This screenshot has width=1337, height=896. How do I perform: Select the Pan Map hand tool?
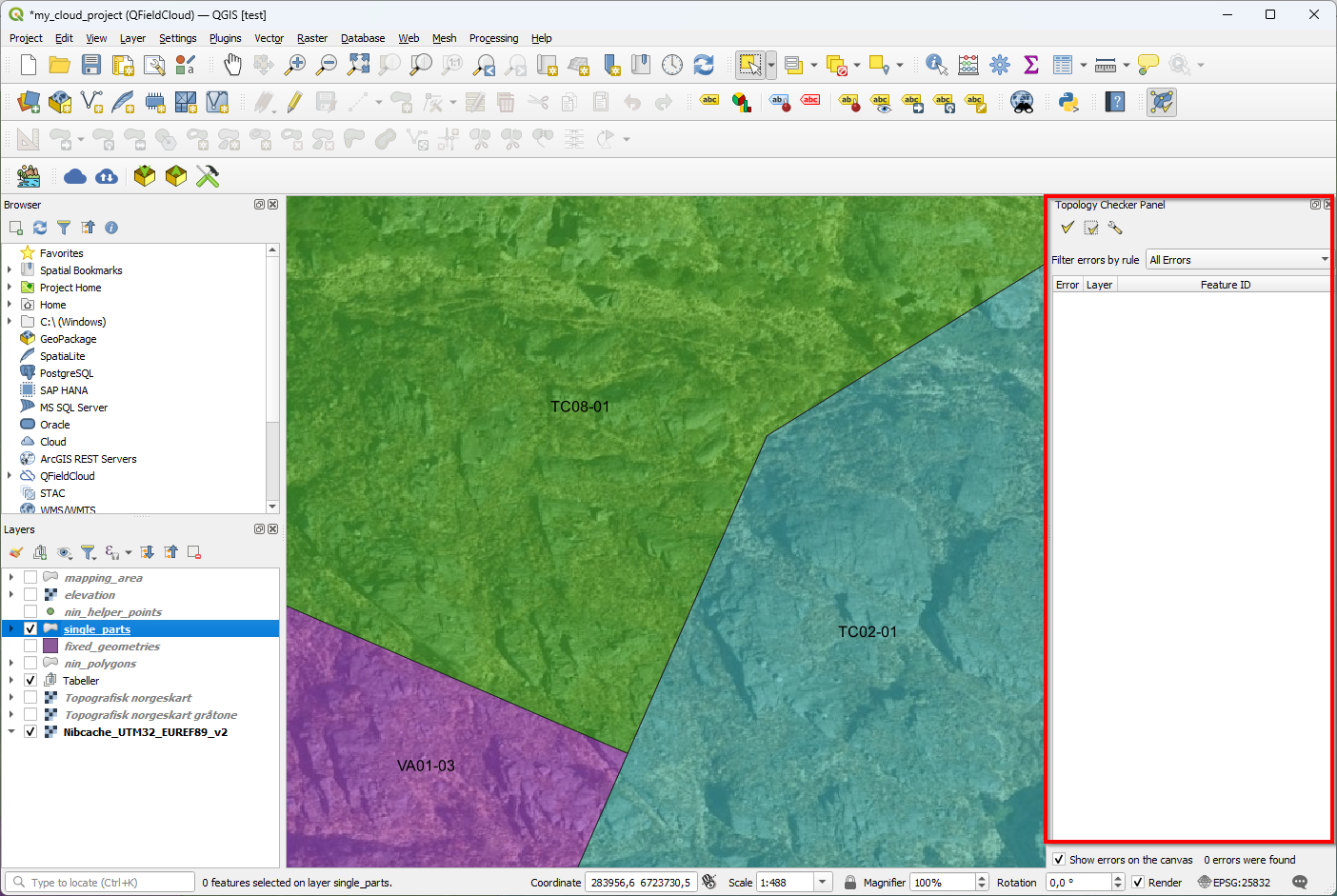[x=232, y=65]
